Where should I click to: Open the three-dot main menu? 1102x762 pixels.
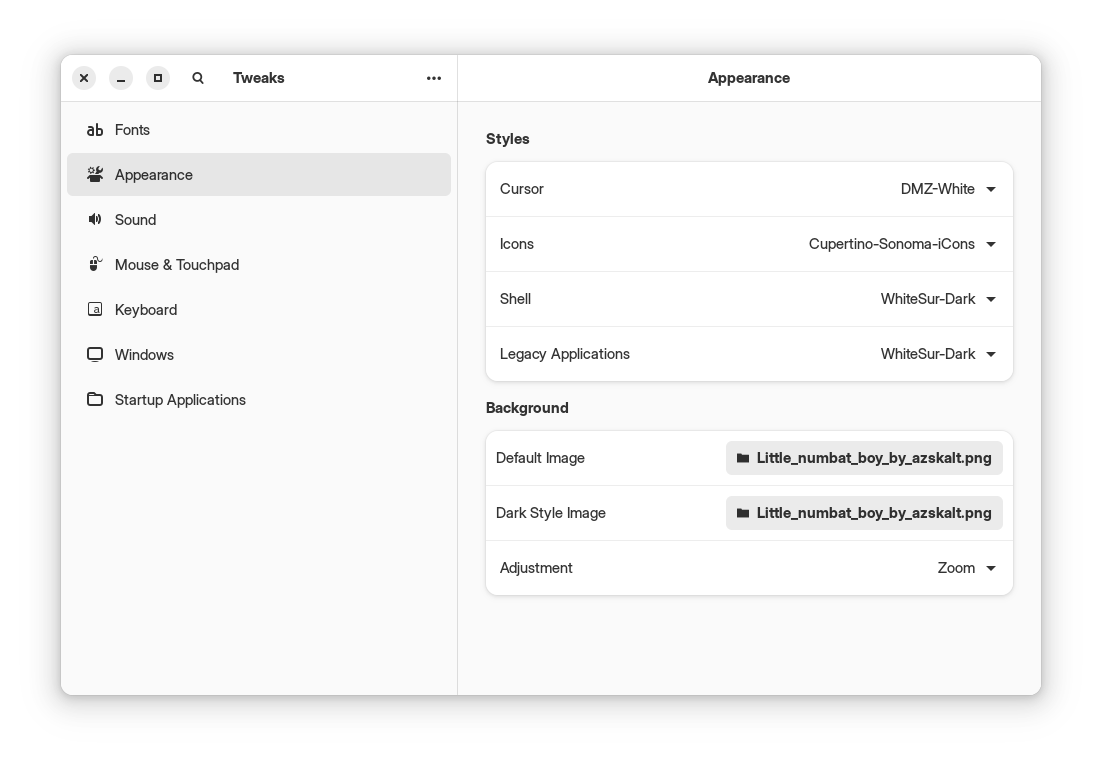(434, 78)
